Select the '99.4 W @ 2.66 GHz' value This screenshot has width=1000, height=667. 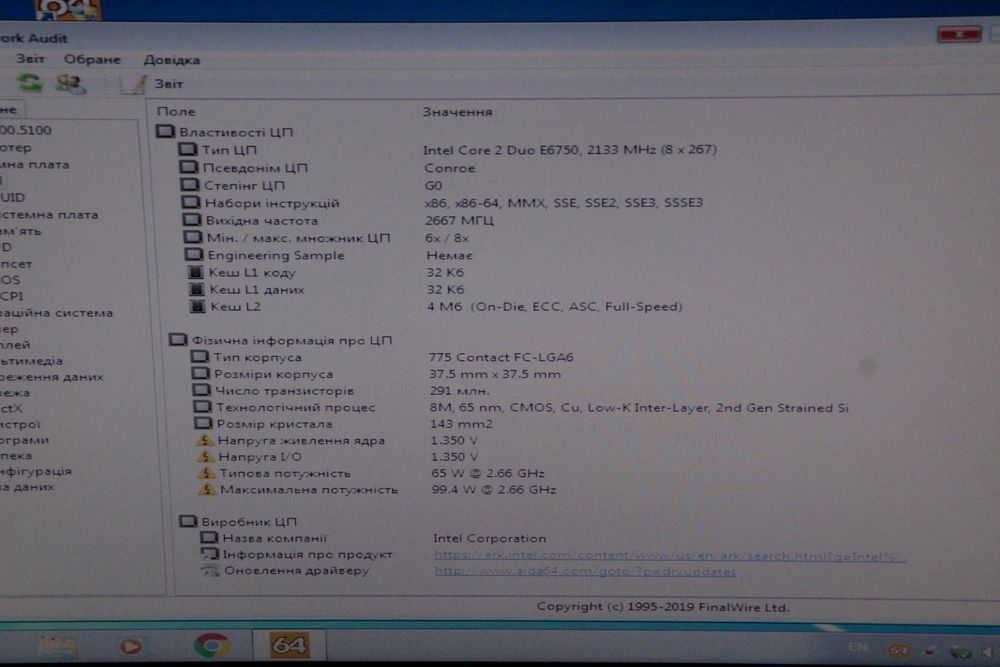coord(494,490)
